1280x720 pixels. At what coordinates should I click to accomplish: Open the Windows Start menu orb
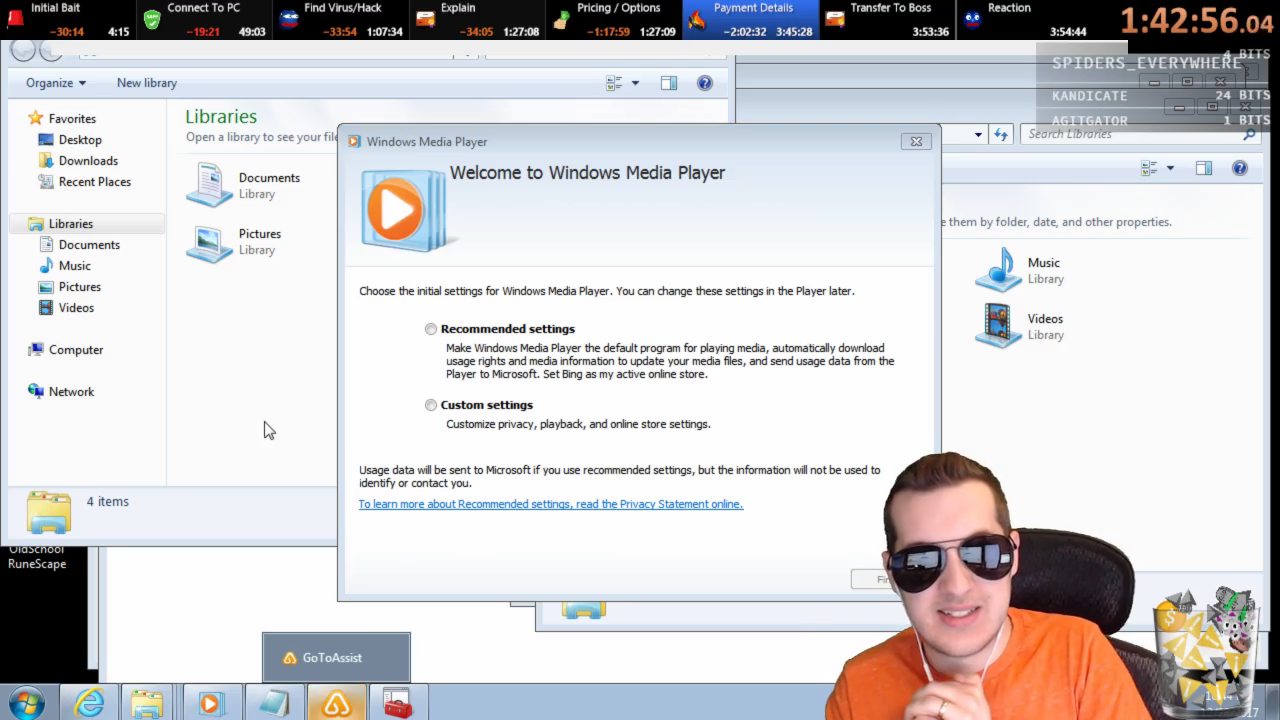click(x=27, y=703)
